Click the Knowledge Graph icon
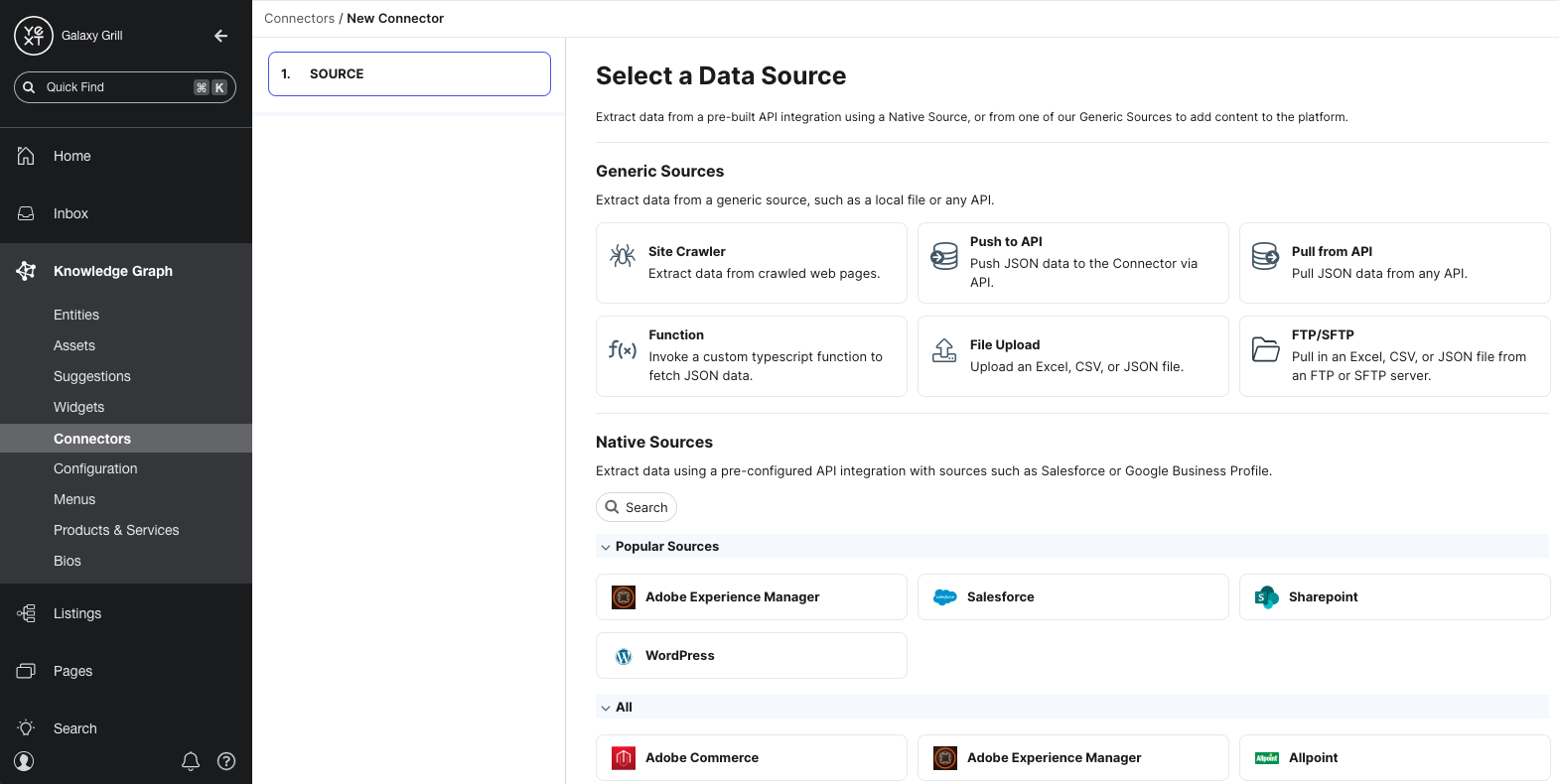Viewport: 1559px width, 784px height. [x=26, y=271]
